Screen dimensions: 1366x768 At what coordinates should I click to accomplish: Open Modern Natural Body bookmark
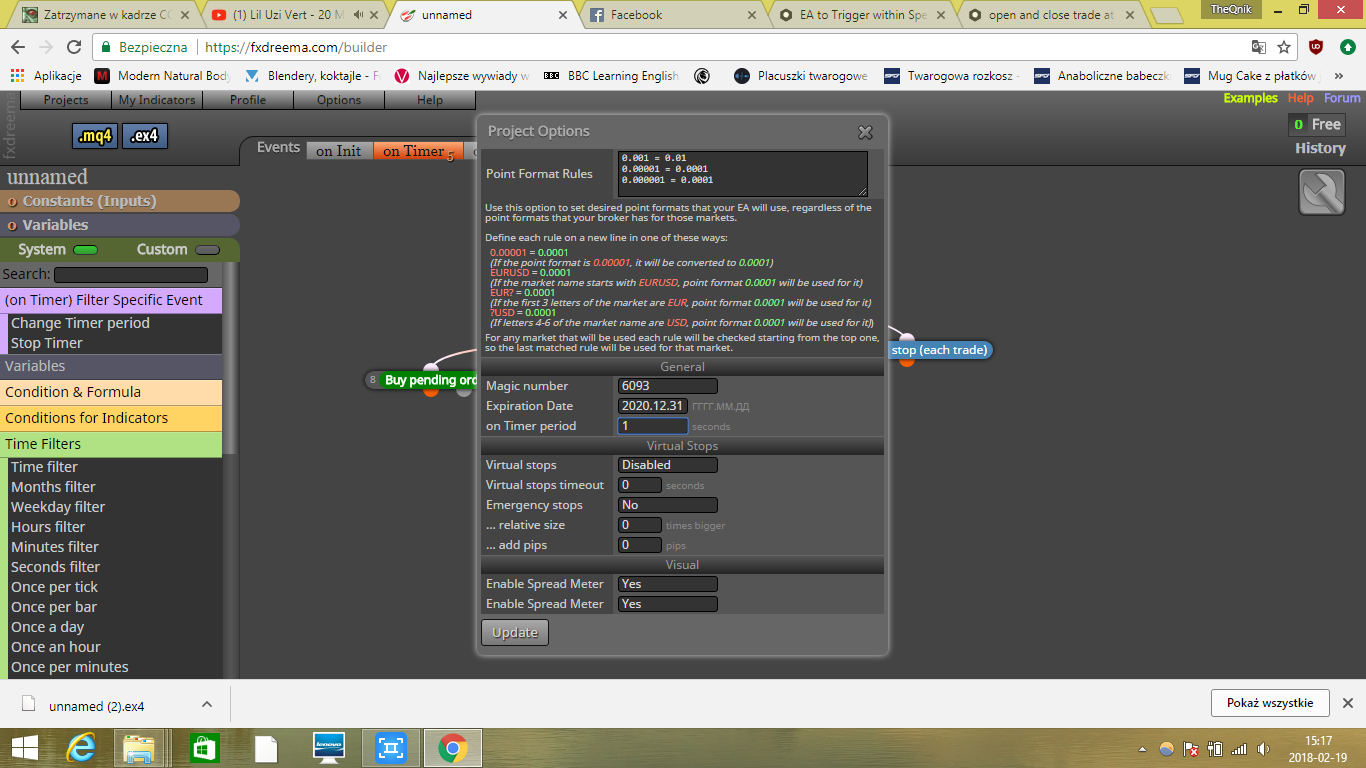click(163, 75)
